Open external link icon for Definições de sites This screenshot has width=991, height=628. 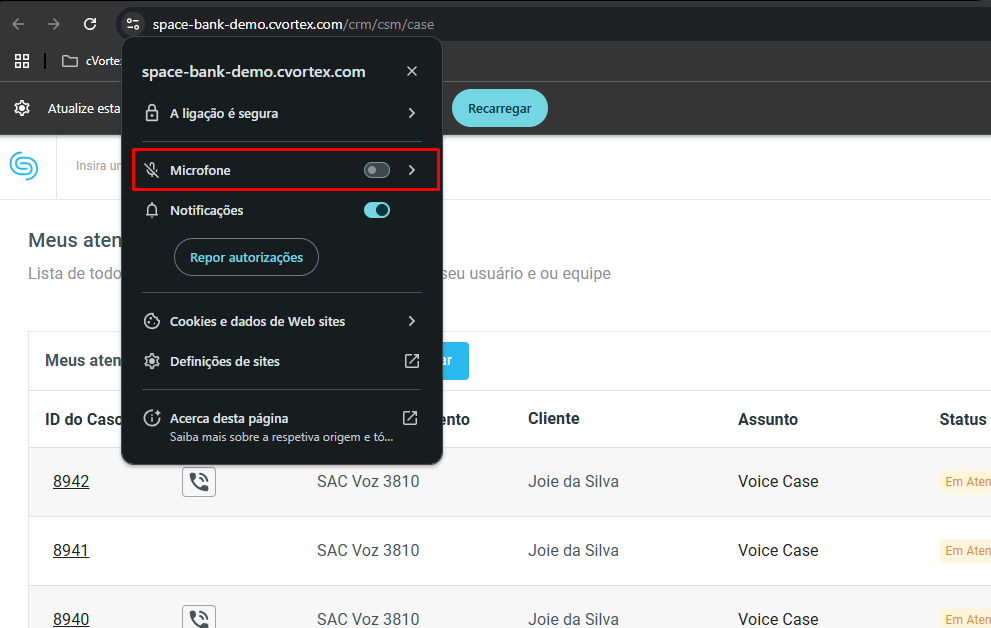pos(411,361)
